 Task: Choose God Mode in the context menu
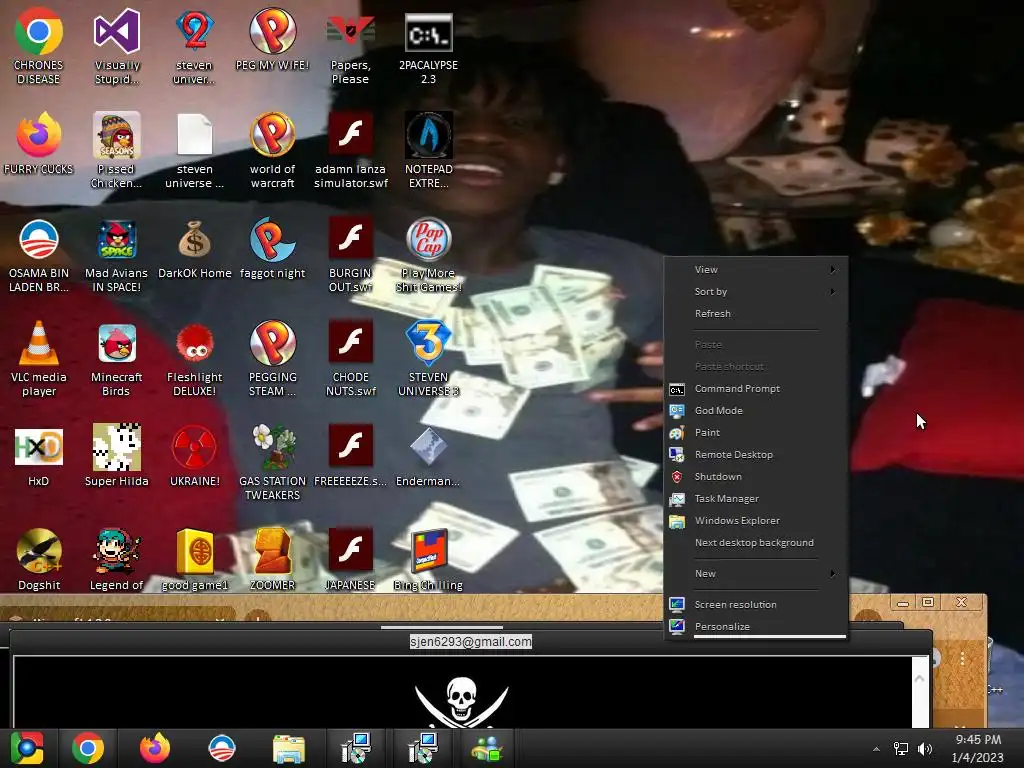pos(756,410)
